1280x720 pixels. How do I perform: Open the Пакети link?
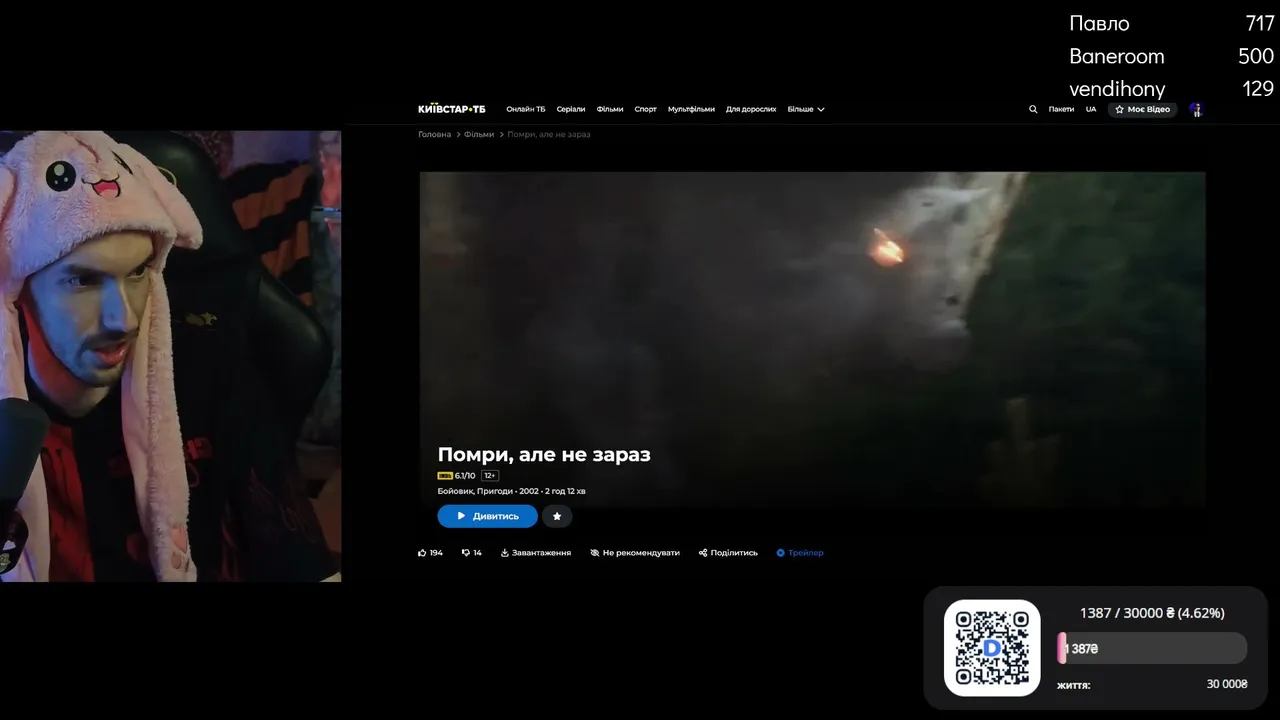coord(1061,109)
